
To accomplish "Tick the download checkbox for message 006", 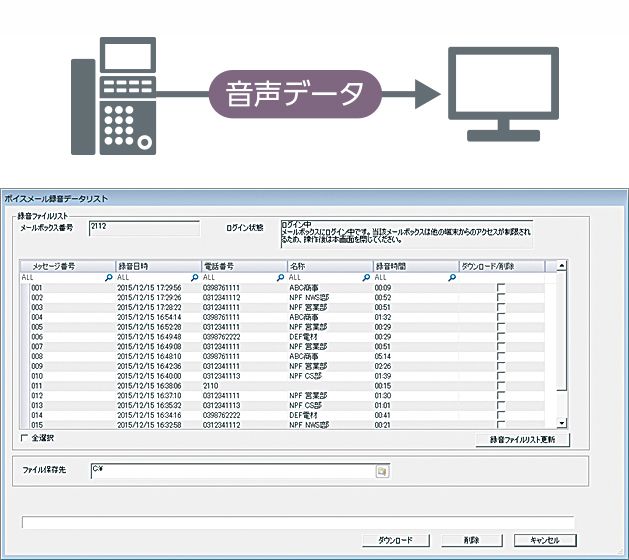I will tap(501, 337).
